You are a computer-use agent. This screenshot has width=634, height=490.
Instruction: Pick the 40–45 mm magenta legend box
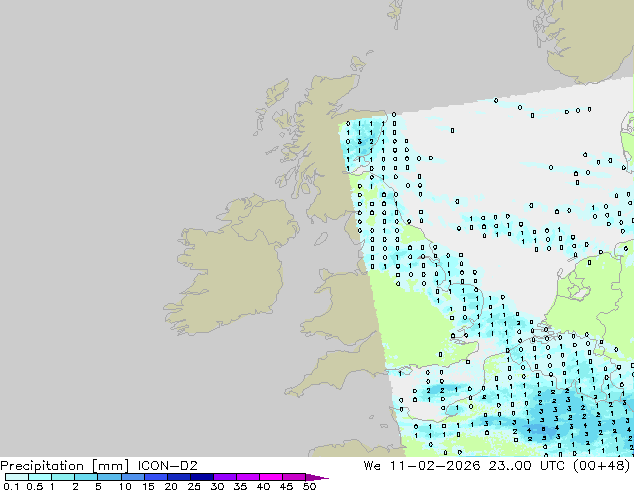(271, 477)
